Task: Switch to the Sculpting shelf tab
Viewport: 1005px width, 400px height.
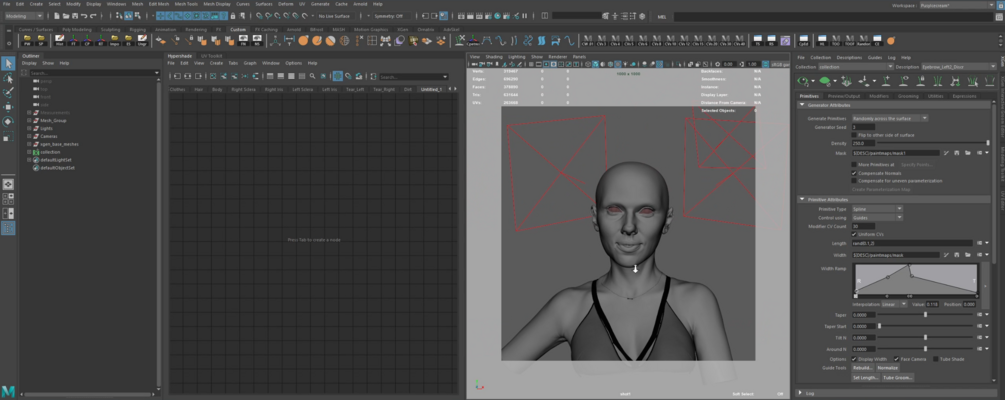Action: pos(110,29)
